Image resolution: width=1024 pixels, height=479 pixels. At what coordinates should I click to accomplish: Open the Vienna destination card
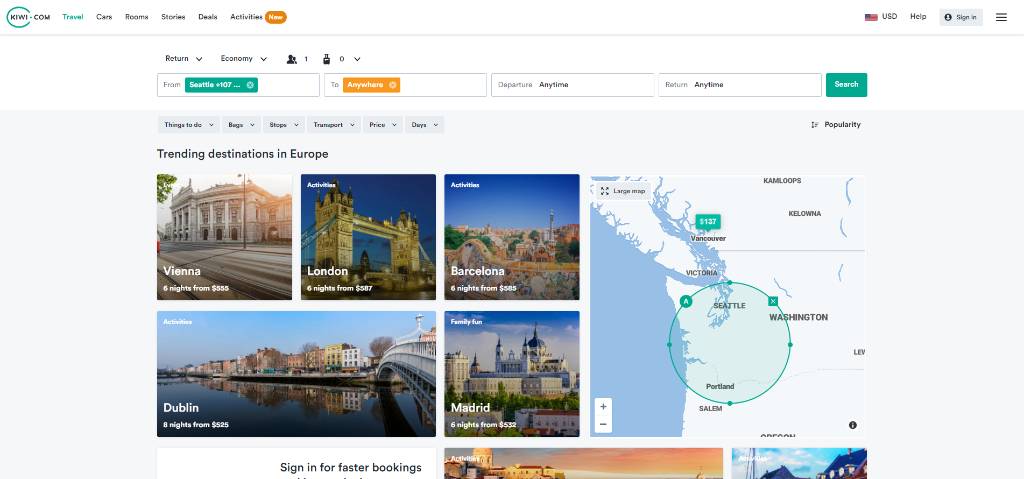(225, 237)
